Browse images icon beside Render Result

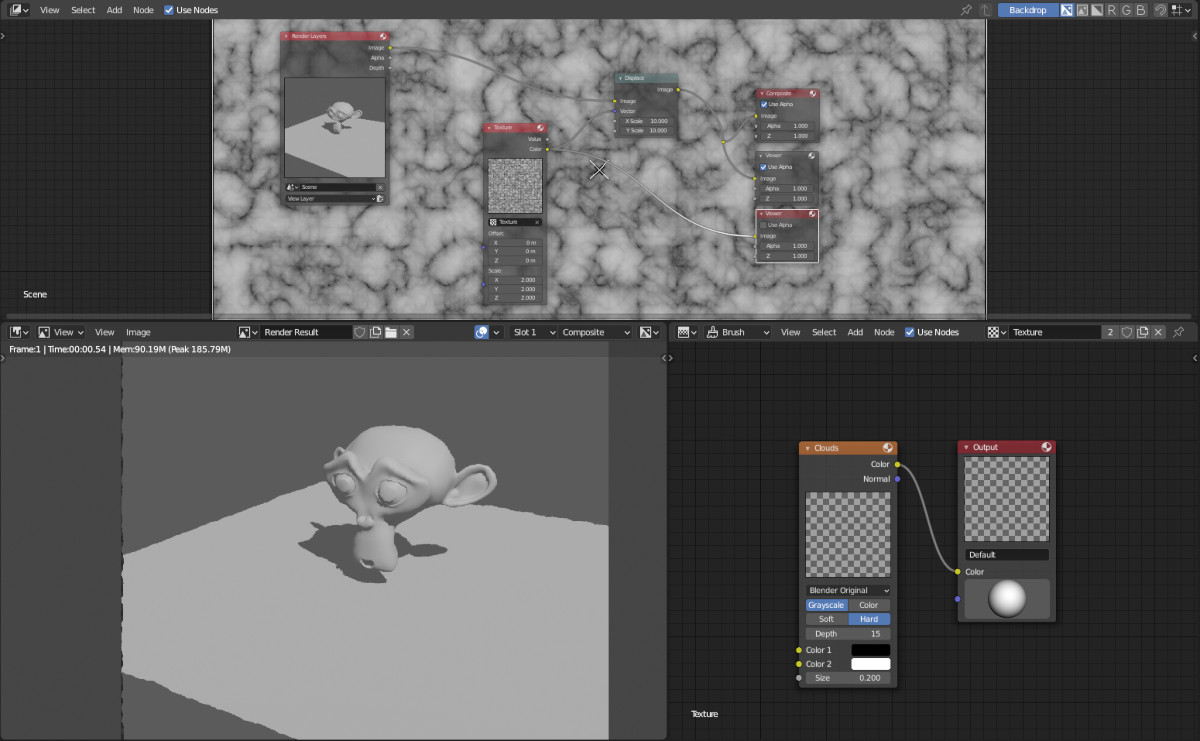(x=248, y=332)
